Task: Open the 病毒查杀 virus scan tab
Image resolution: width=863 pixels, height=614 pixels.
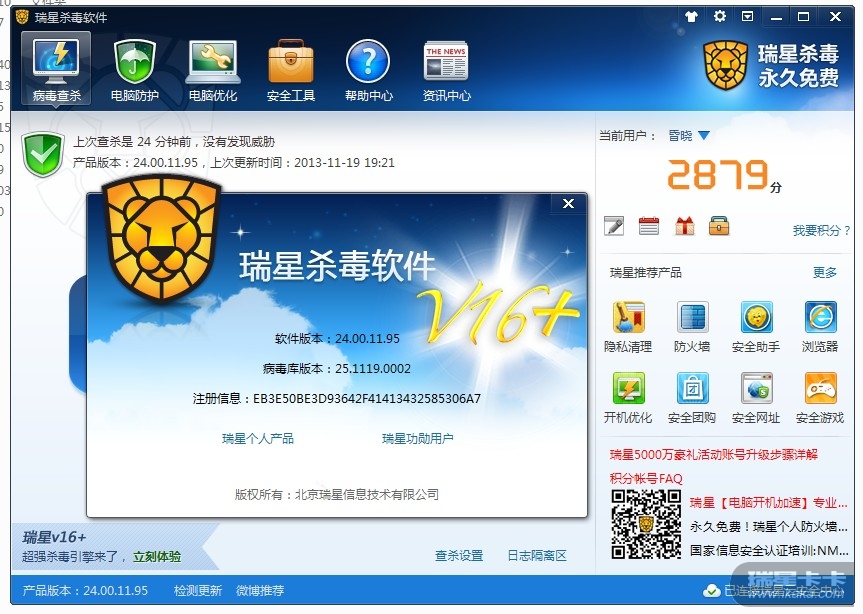Action: pos(56,69)
